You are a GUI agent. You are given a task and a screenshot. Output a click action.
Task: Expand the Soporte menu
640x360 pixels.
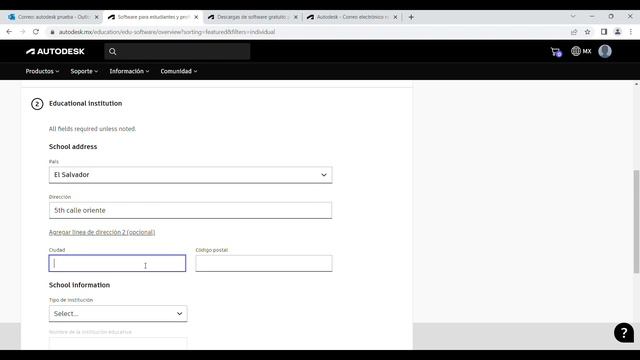[x=84, y=71]
